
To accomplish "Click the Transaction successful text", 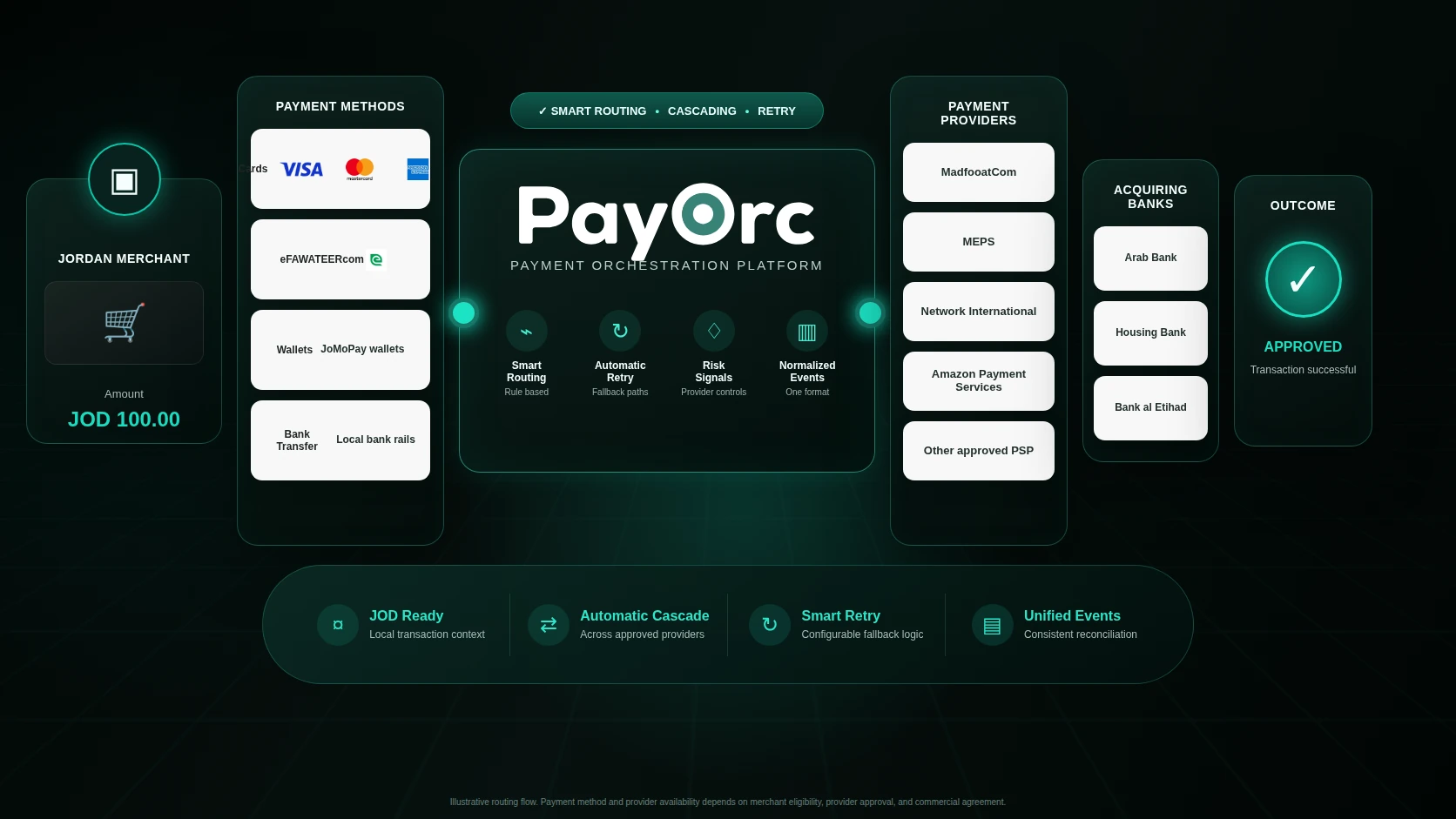I will click(x=1303, y=370).
